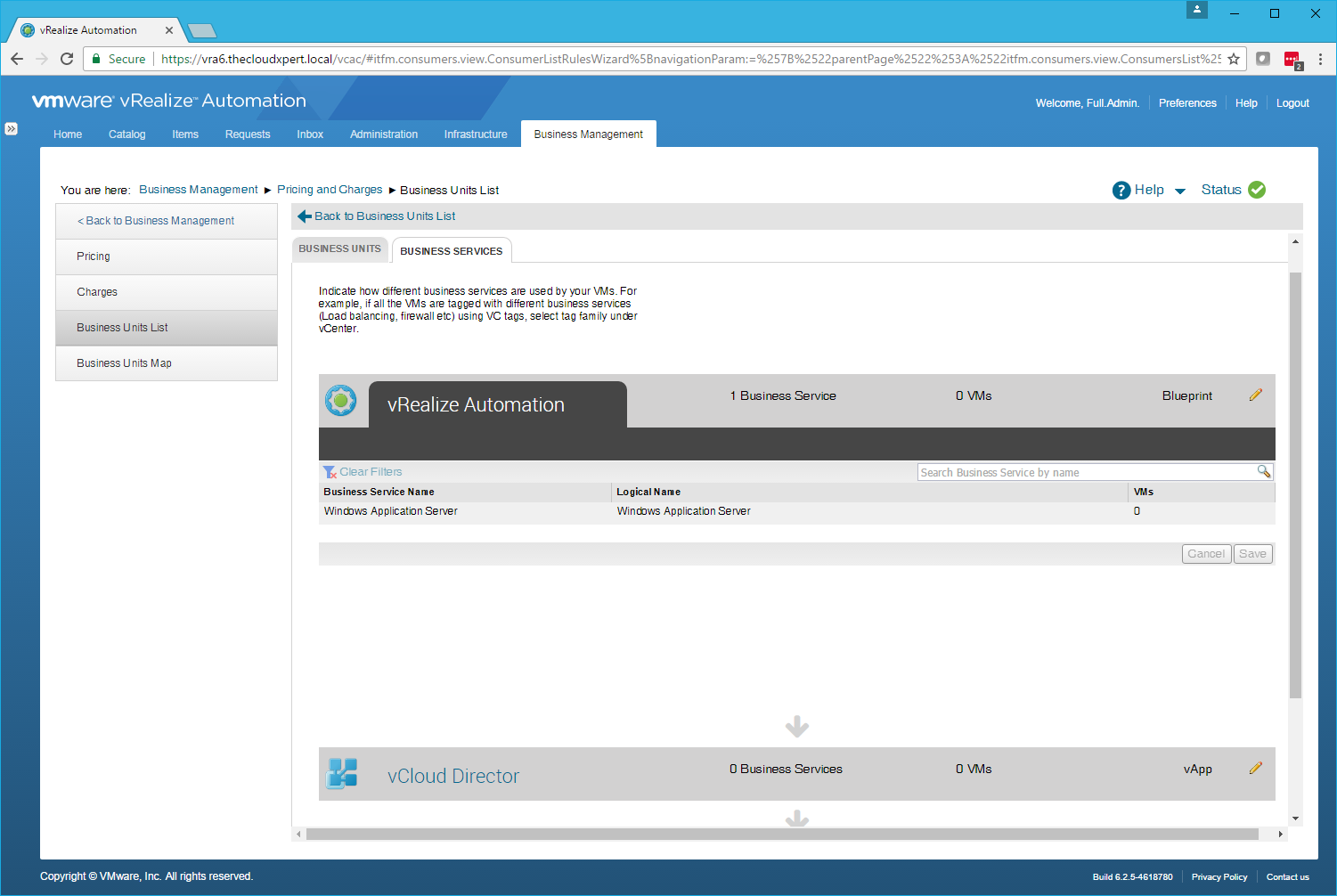This screenshot has height=896, width=1337.
Task: Open the Infrastructure tab
Action: pyautogui.click(x=476, y=134)
